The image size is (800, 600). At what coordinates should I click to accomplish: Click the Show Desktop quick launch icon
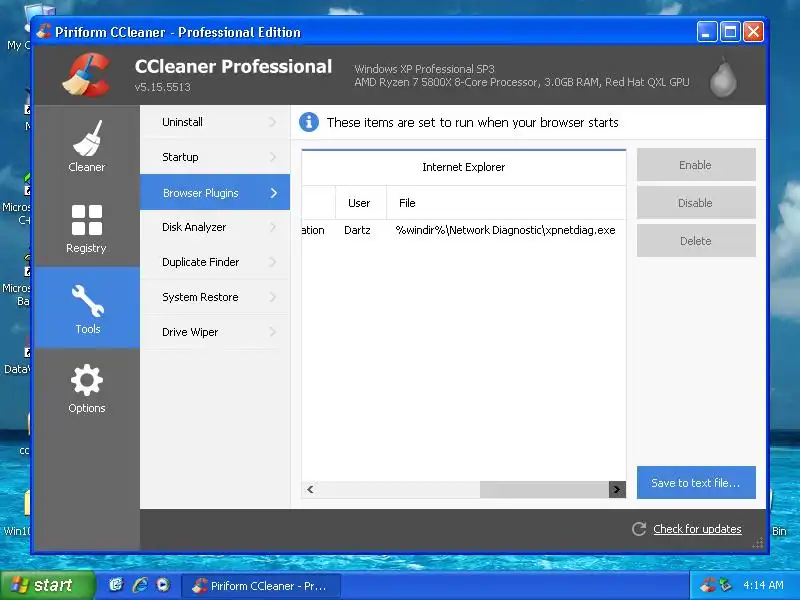pyautogui.click(x=116, y=585)
